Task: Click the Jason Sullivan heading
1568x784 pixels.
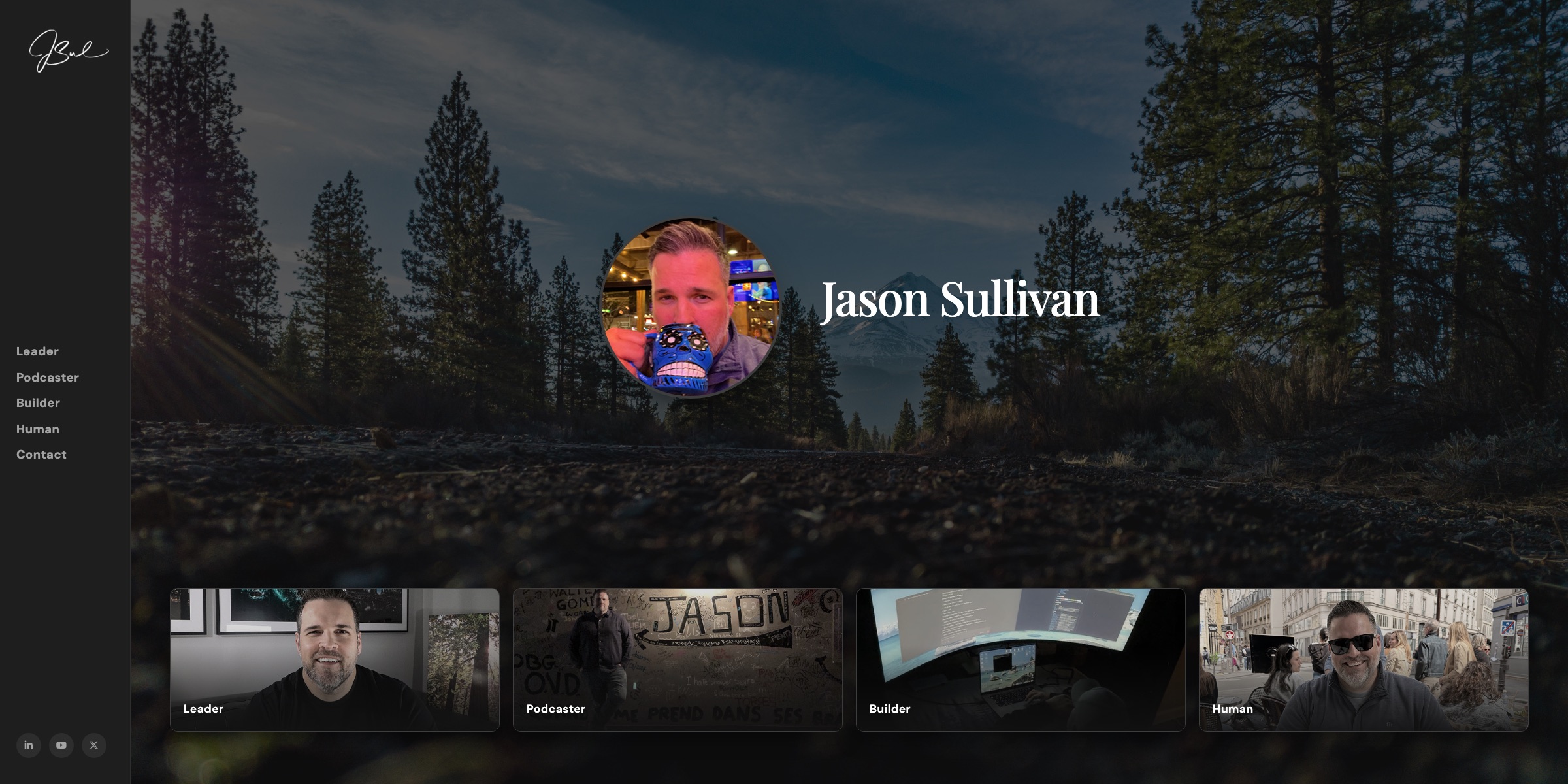Action: tap(960, 300)
